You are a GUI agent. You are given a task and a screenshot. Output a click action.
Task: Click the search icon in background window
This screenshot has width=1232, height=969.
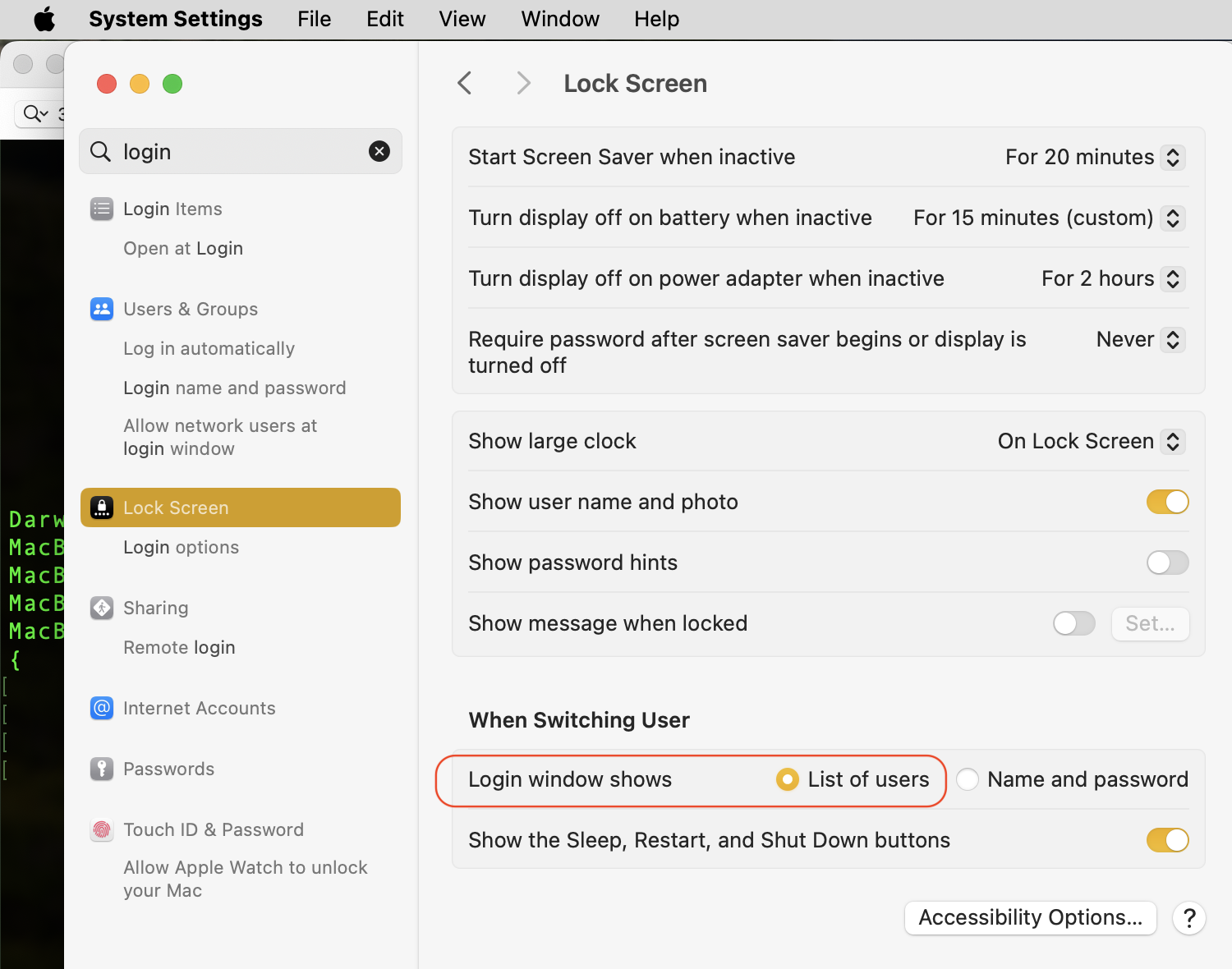(x=35, y=113)
